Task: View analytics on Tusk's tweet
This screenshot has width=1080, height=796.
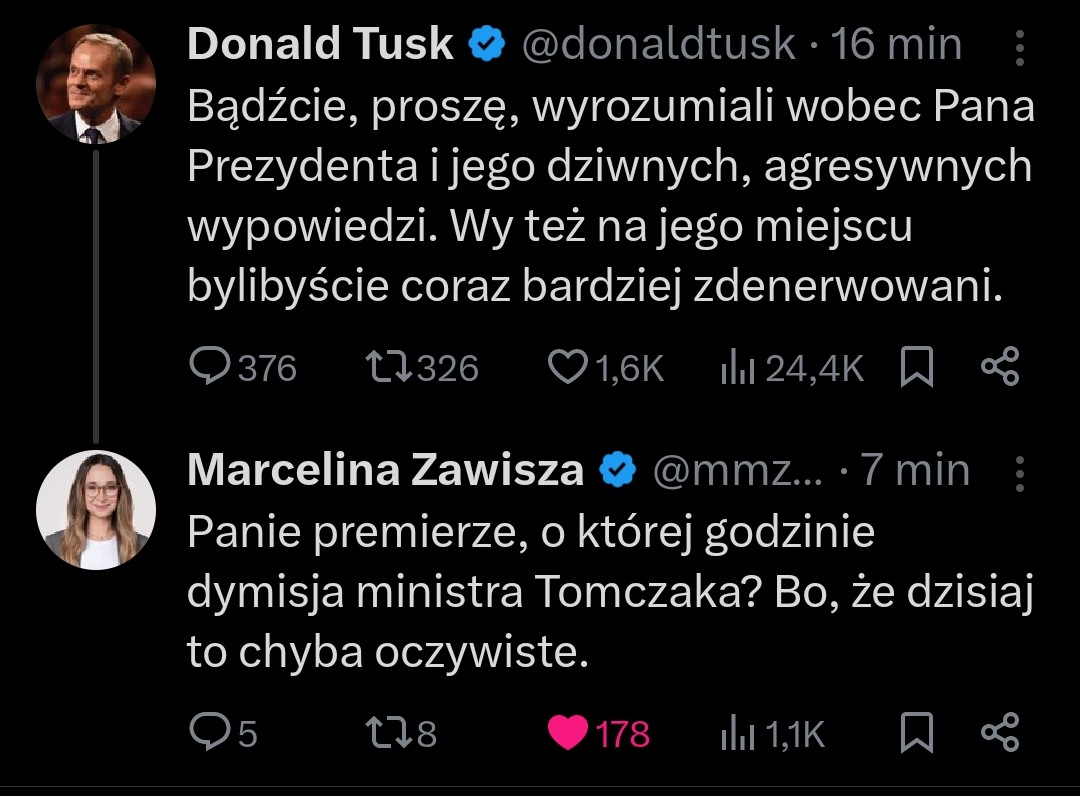Action: click(x=737, y=368)
